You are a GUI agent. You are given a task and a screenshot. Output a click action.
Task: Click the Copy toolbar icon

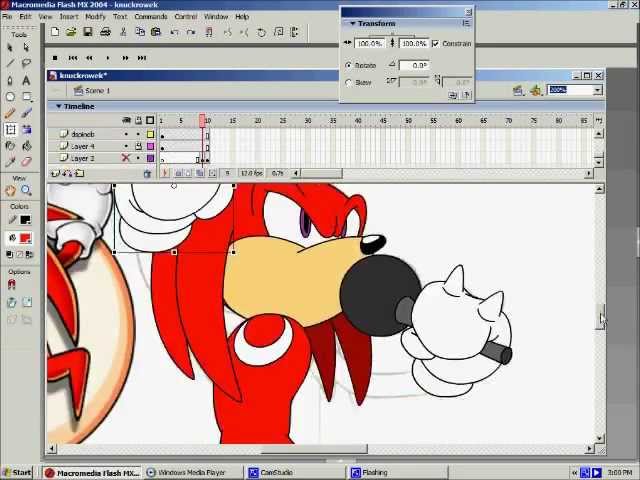pyautogui.click(x=140, y=32)
